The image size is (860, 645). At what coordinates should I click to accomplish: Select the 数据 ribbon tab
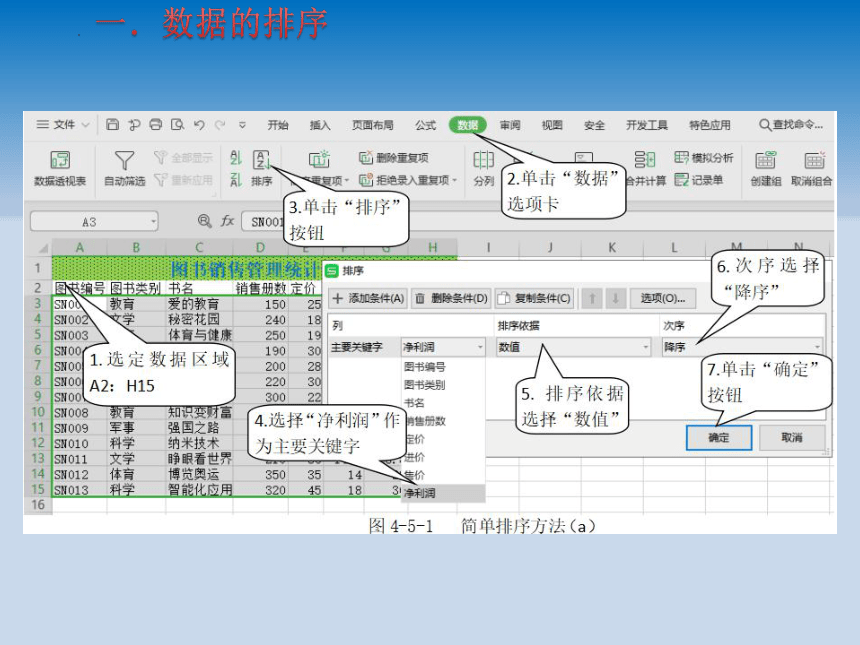[x=467, y=125]
